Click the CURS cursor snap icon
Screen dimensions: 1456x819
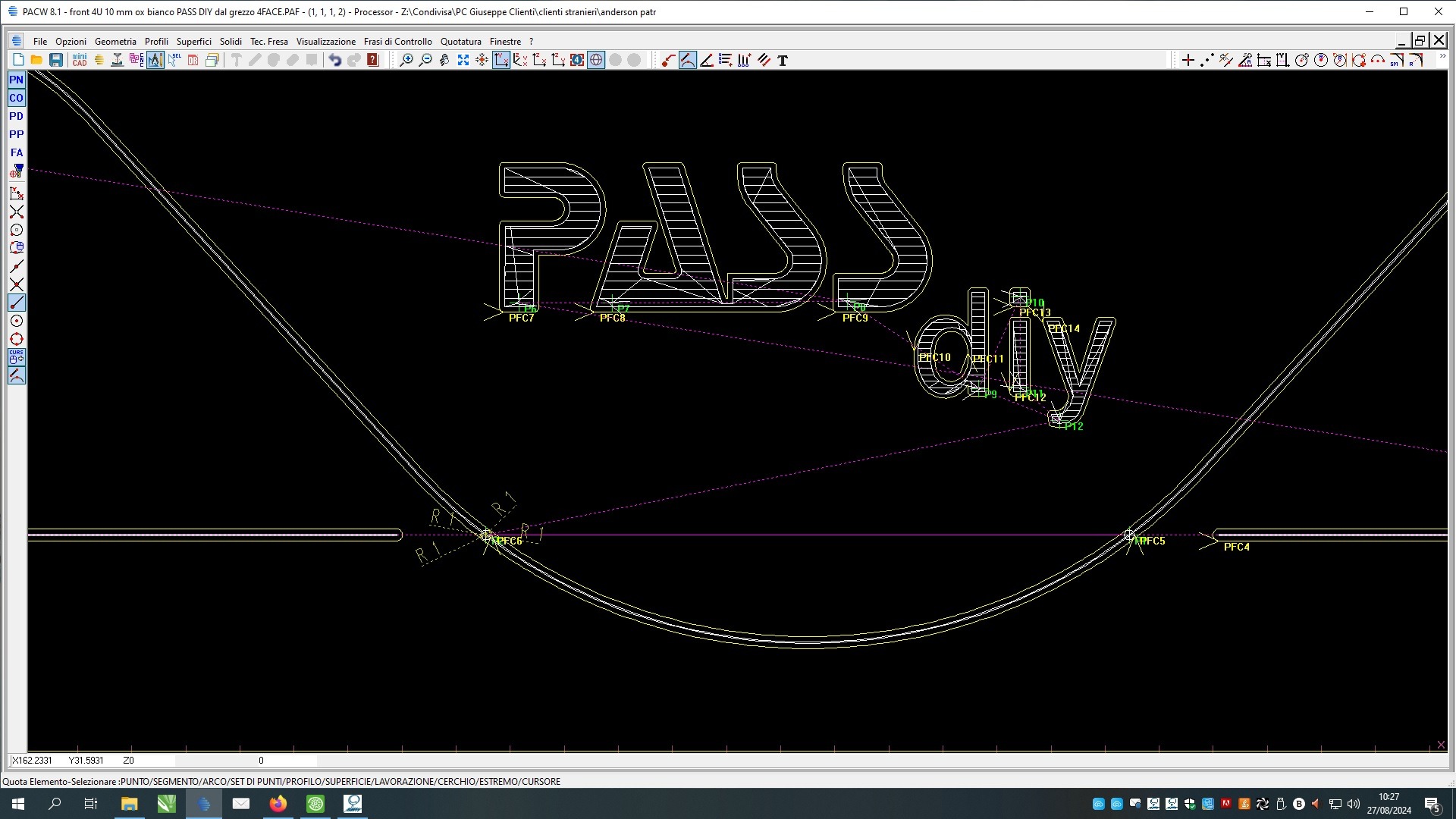tap(17, 356)
